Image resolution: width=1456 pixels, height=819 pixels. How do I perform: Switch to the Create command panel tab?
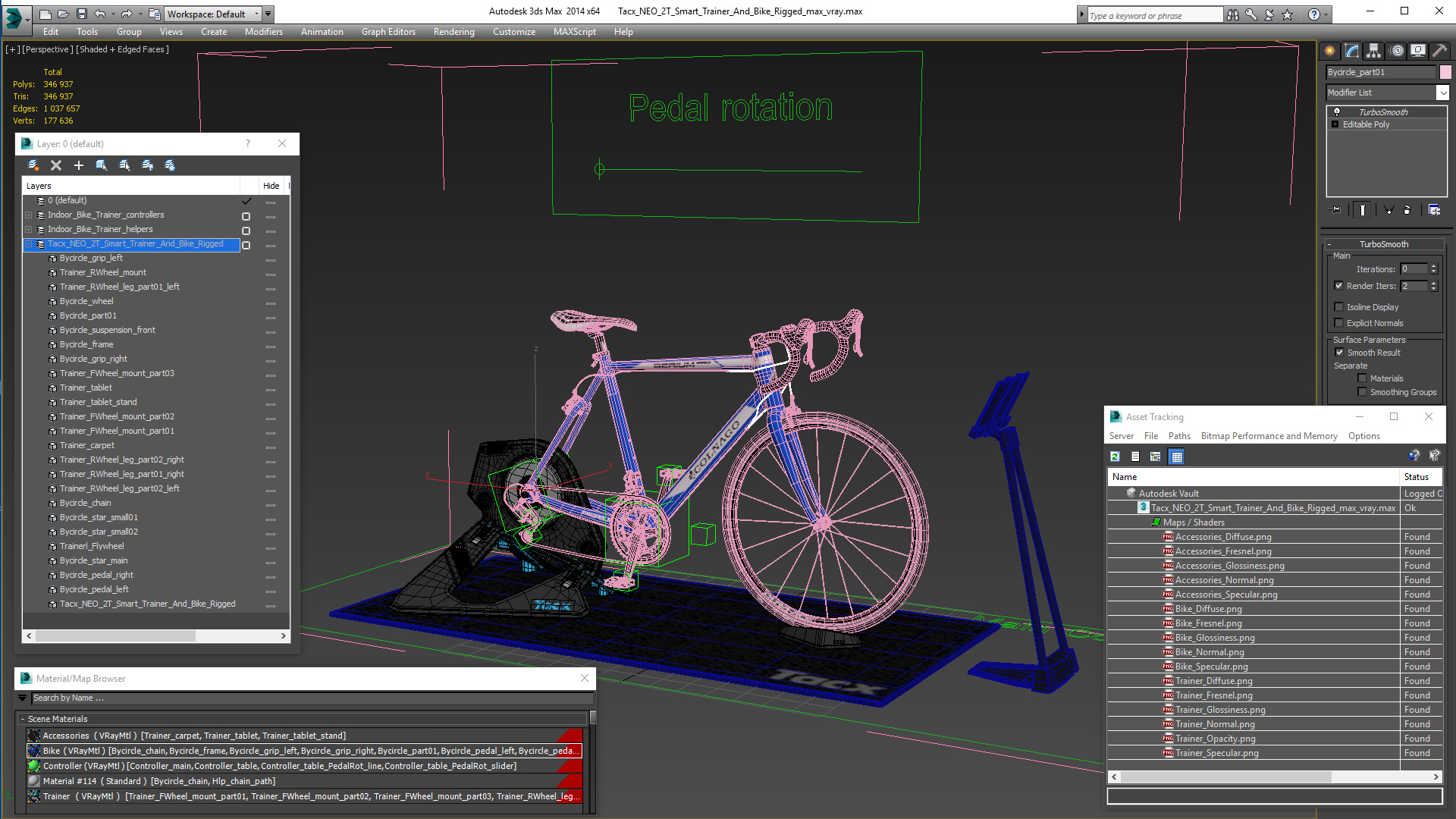pos(1330,51)
